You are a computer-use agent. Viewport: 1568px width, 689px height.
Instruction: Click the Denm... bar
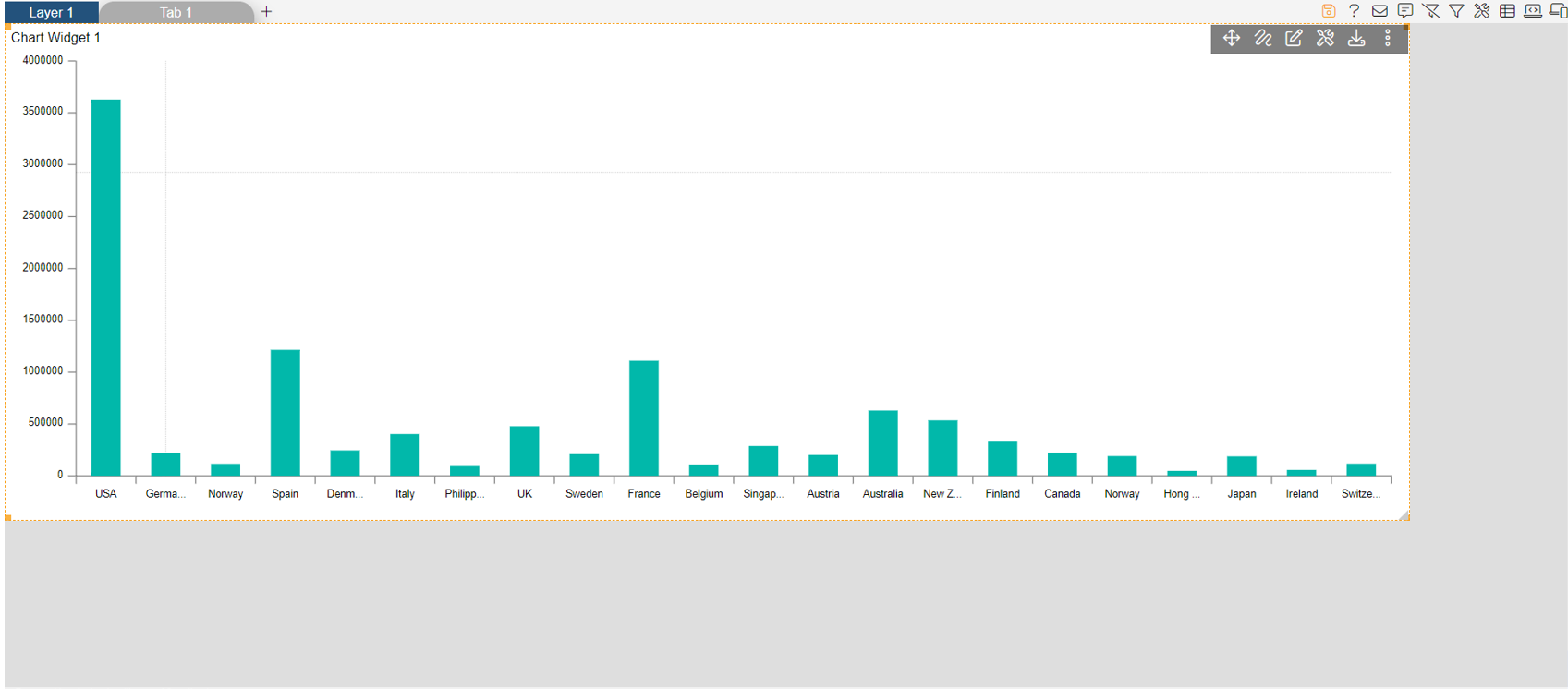pos(345,463)
